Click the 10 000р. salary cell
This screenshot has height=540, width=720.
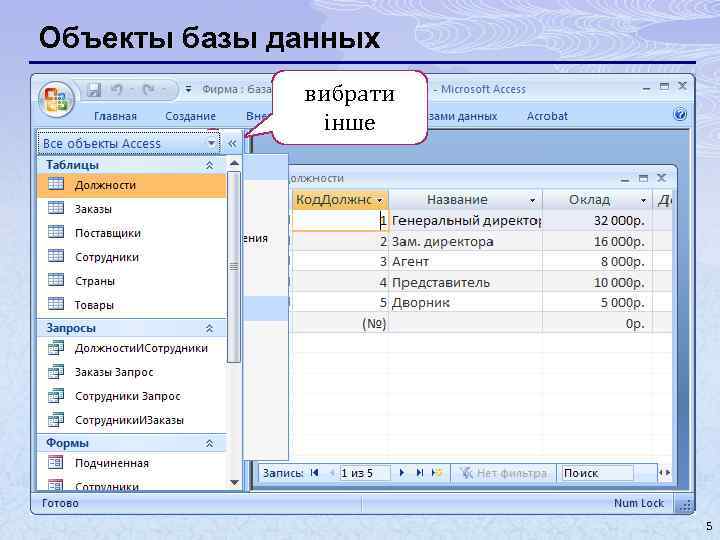[597, 282]
